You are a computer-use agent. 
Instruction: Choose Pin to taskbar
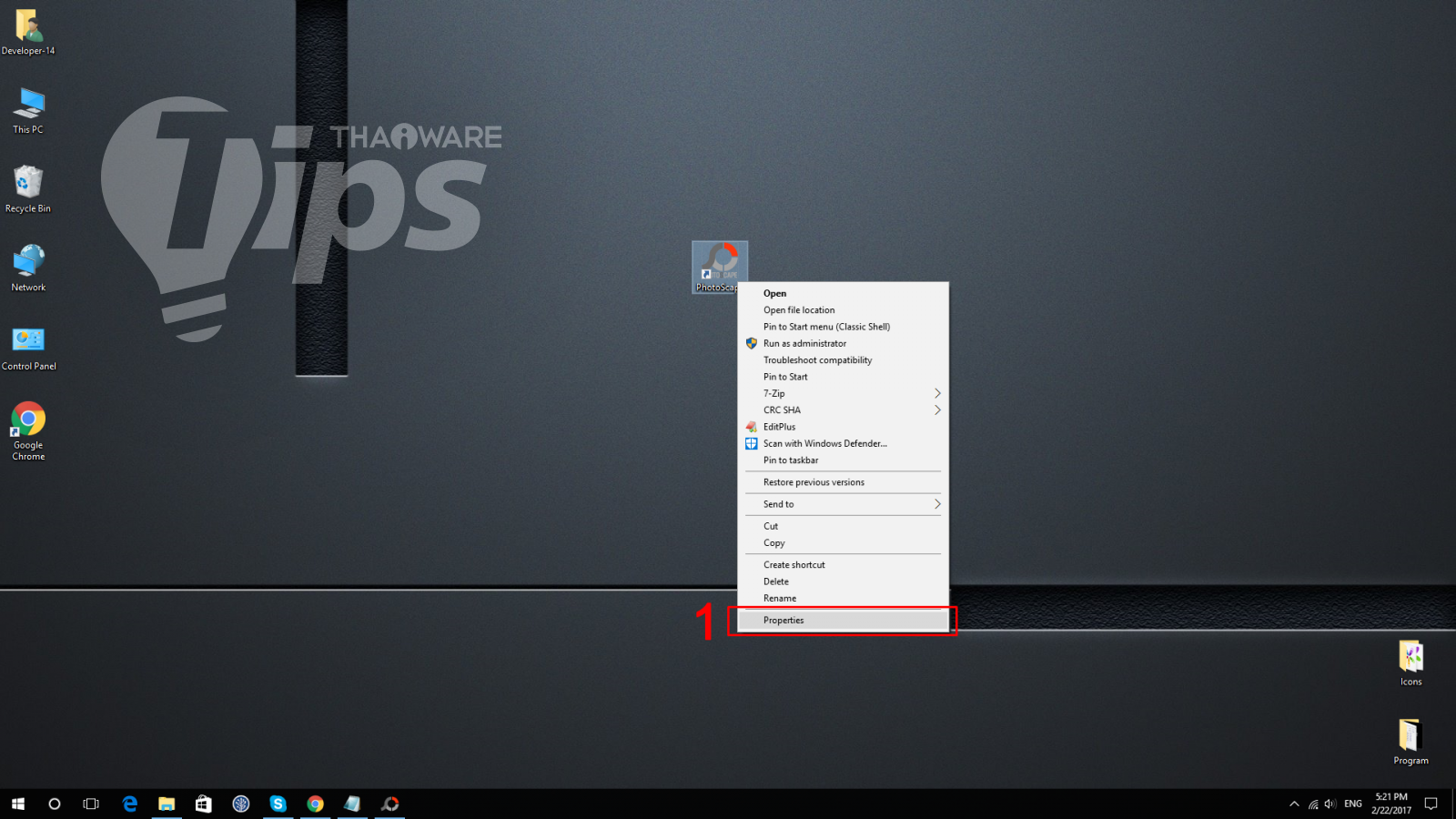[843, 460]
